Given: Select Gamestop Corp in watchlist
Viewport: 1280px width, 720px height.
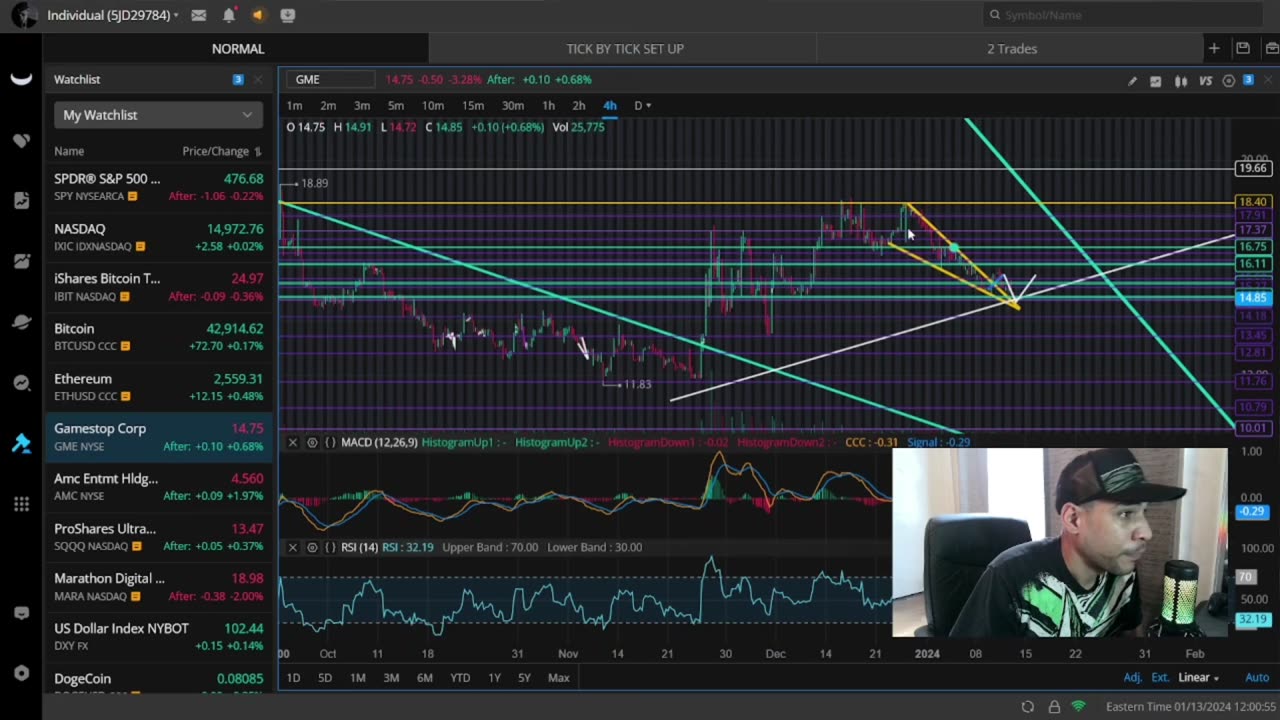Looking at the screenshot, I should click(158, 437).
